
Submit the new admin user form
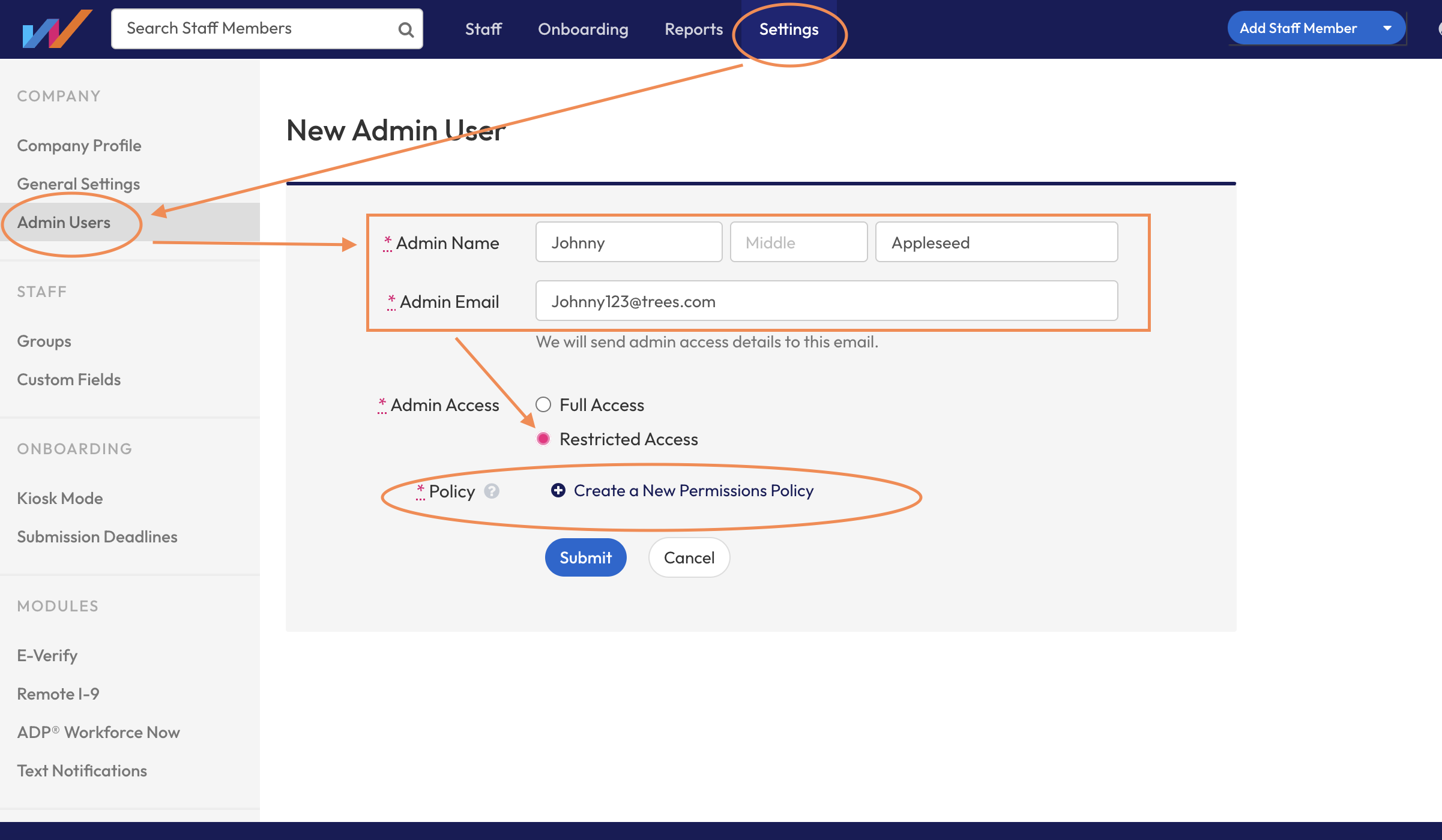pyautogui.click(x=585, y=557)
